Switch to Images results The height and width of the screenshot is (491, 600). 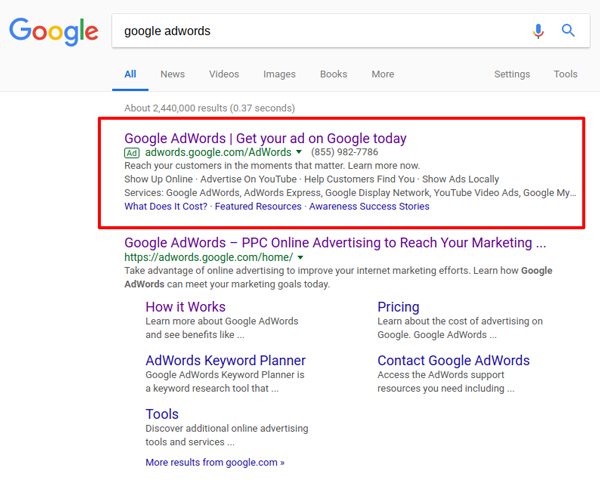[x=279, y=74]
